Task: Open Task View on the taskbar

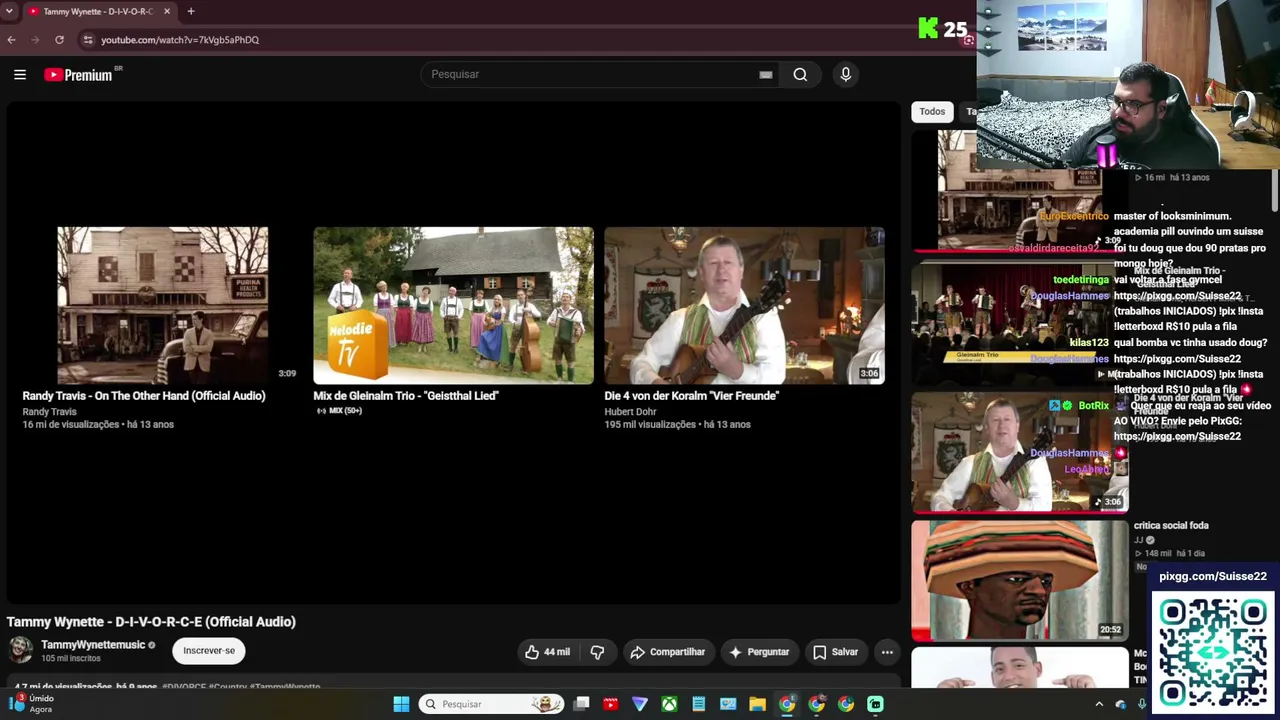Action: tap(581, 704)
